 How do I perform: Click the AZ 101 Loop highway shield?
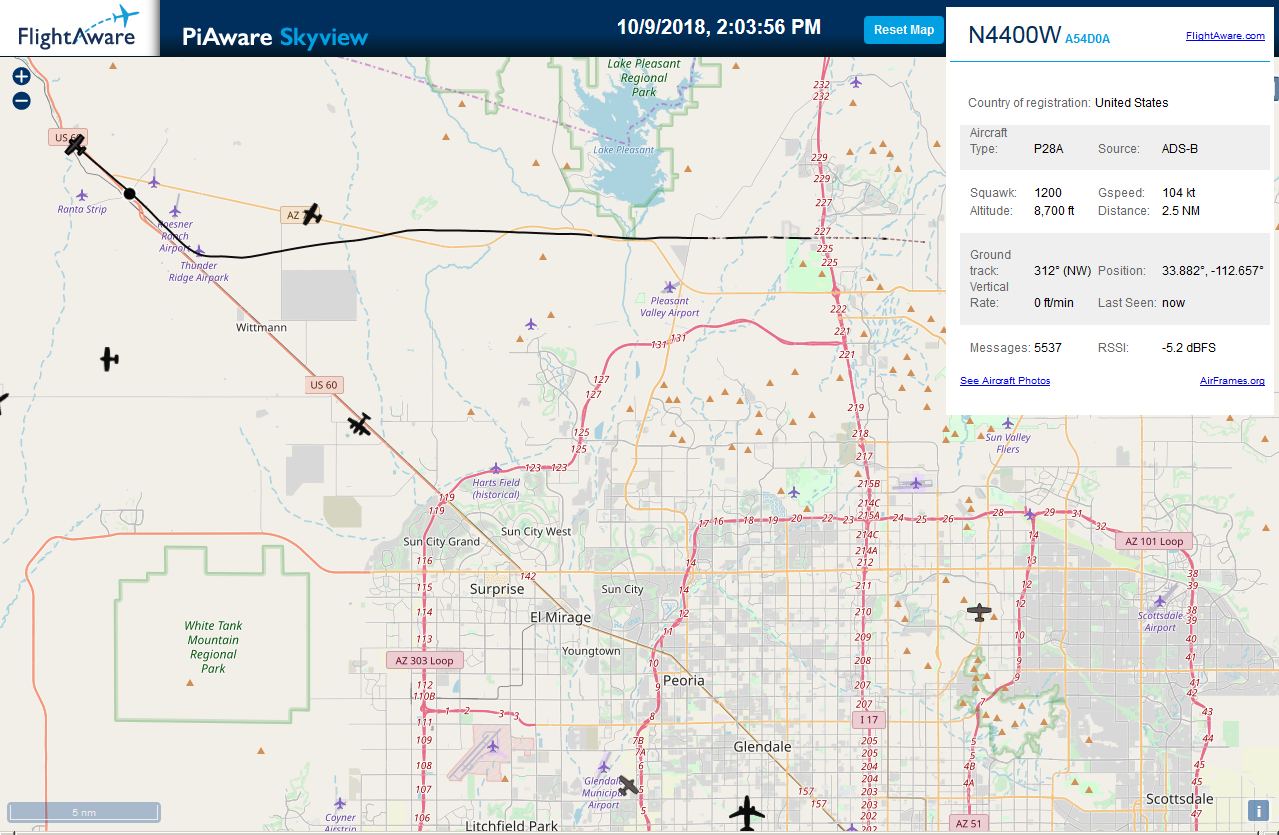coord(1153,541)
